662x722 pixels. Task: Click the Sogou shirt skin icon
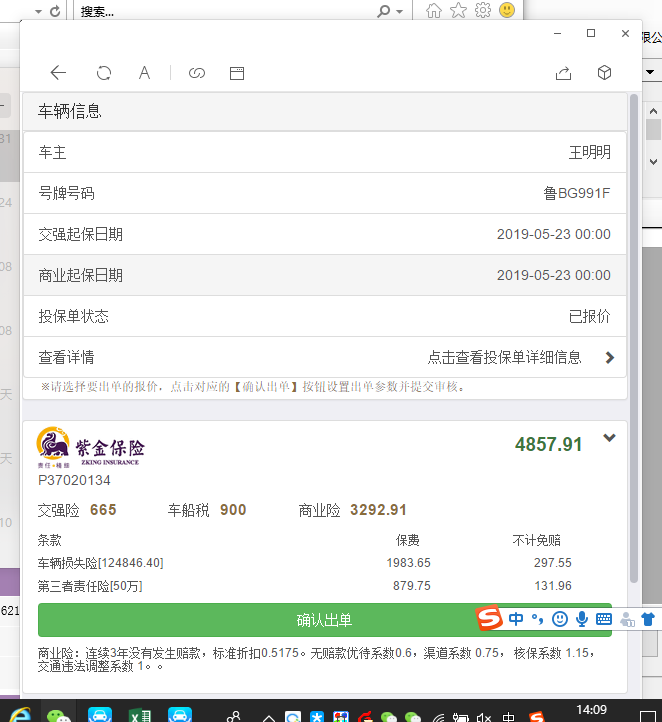click(x=648, y=619)
